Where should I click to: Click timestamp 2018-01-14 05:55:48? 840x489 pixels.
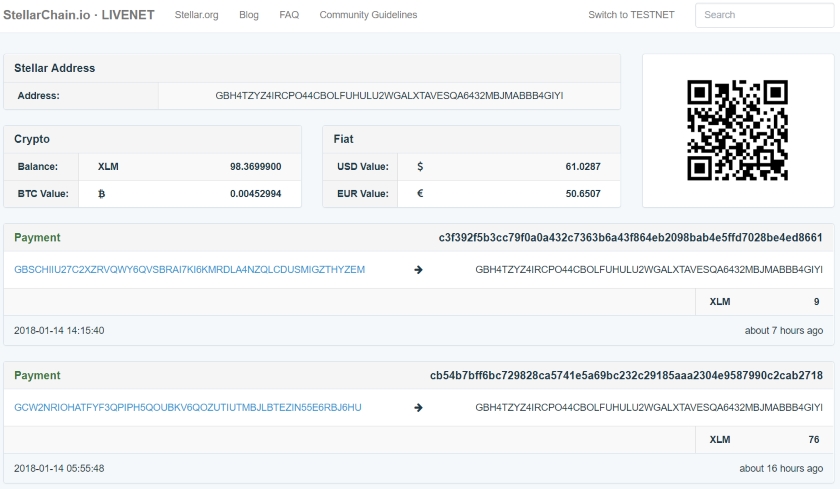click(x=59, y=469)
